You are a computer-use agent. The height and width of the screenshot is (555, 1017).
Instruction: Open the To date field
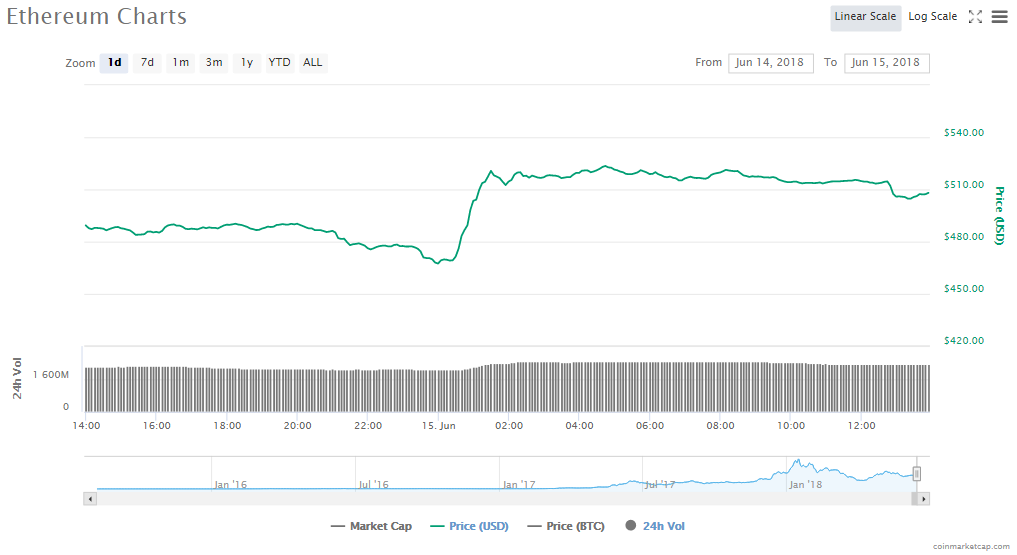[886, 63]
